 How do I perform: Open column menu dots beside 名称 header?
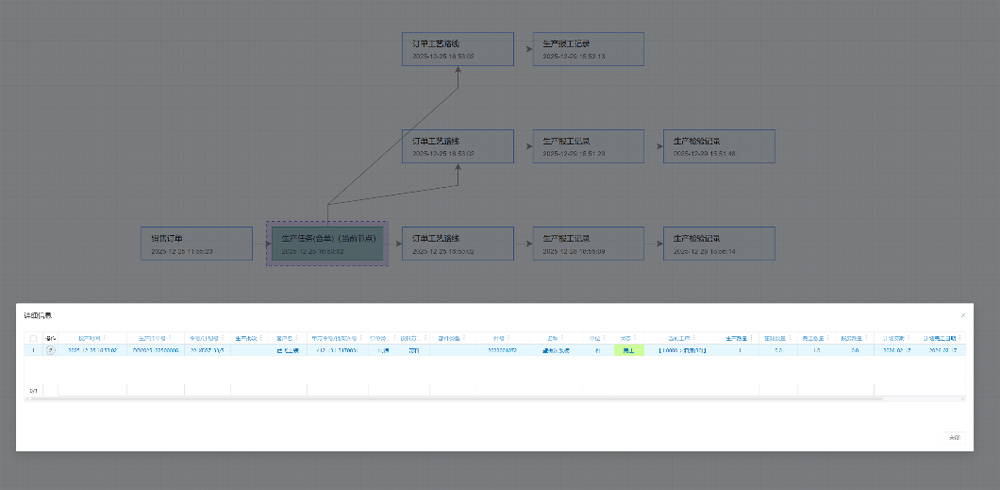[562, 338]
